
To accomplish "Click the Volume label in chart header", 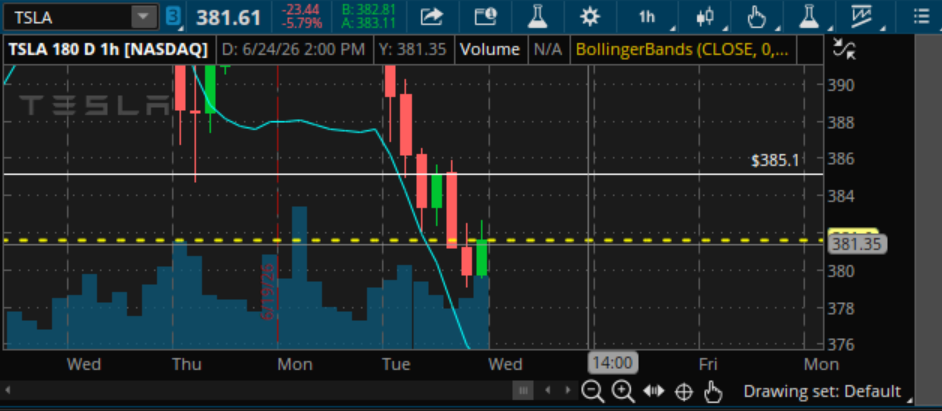I will (x=490, y=49).
